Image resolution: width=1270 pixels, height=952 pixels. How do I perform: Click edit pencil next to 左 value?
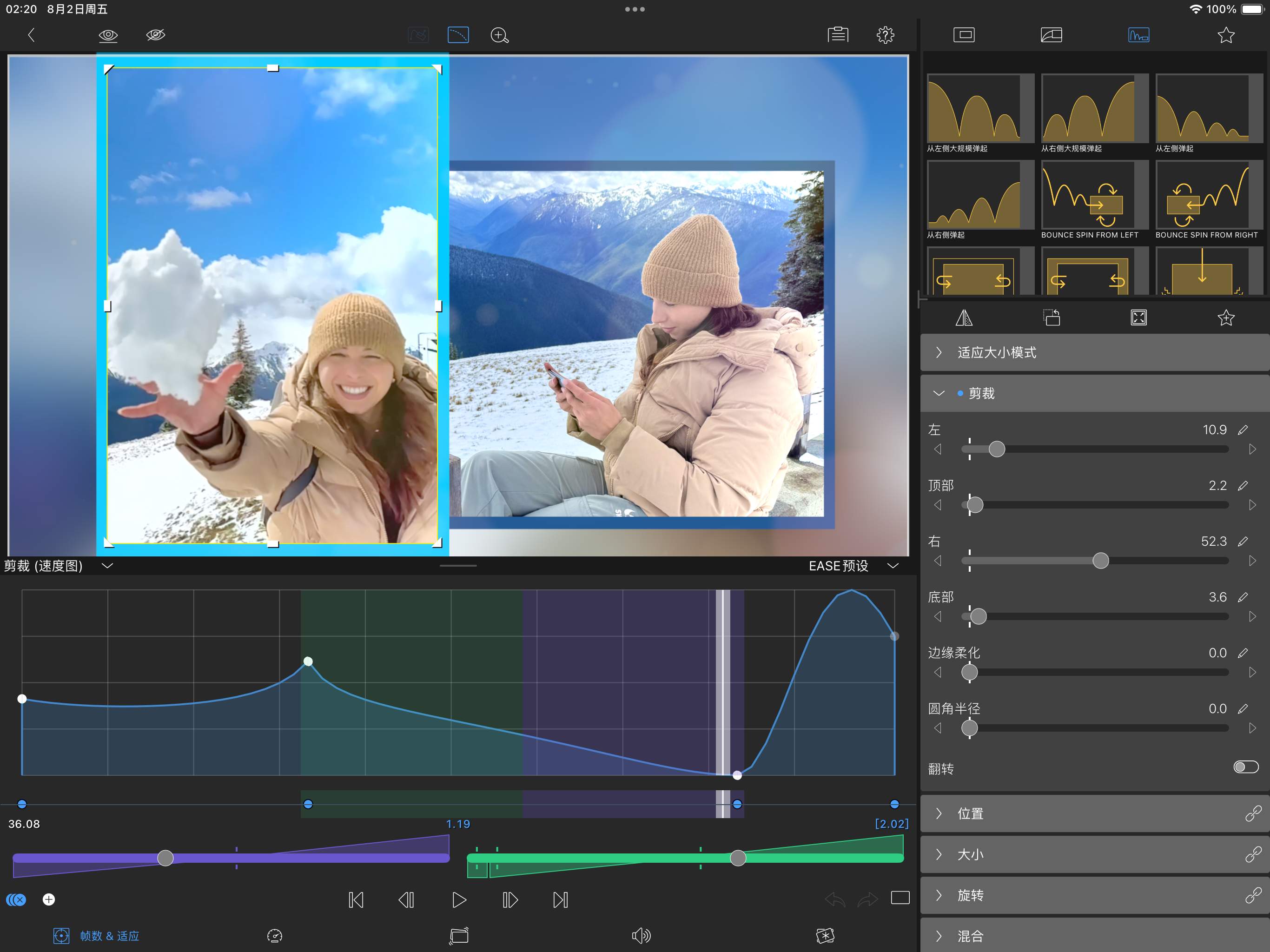click(x=1243, y=430)
